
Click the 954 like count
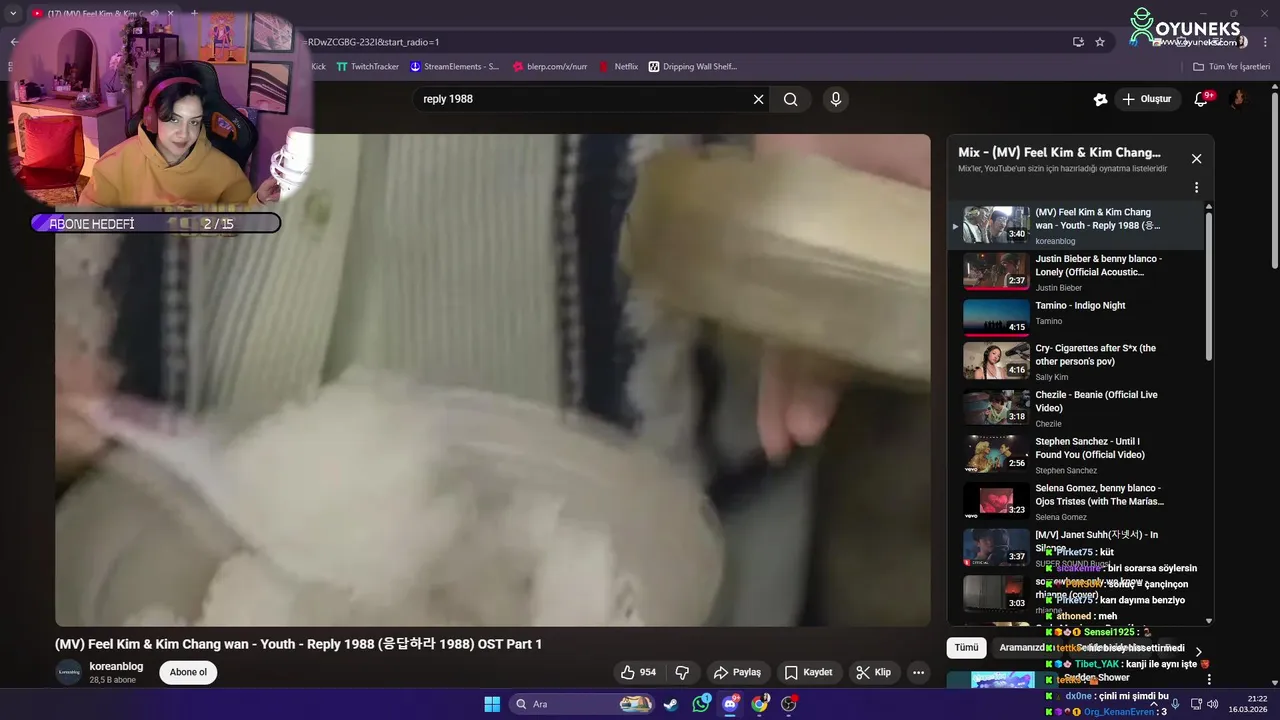coord(648,672)
